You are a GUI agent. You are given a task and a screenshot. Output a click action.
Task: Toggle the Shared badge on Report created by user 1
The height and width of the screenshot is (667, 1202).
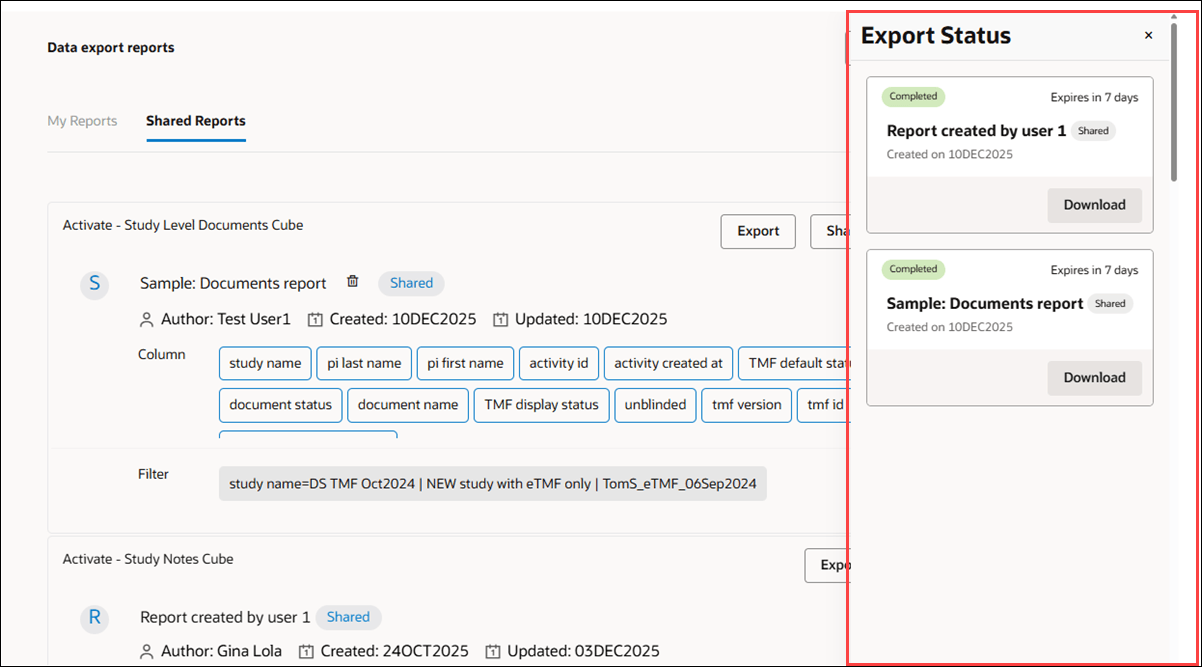tap(348, 617)
